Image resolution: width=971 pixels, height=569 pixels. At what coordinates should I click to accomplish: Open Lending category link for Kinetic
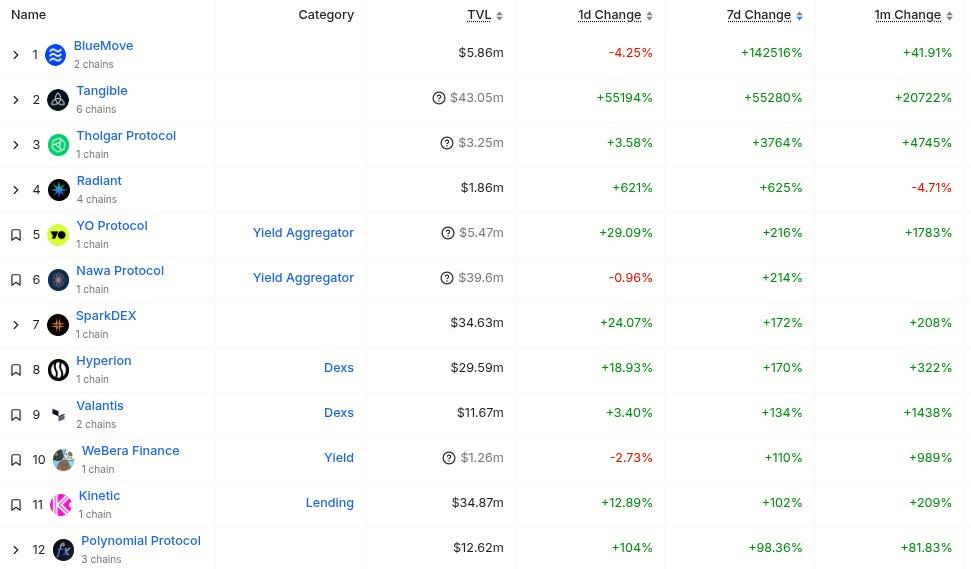(329, 503)
